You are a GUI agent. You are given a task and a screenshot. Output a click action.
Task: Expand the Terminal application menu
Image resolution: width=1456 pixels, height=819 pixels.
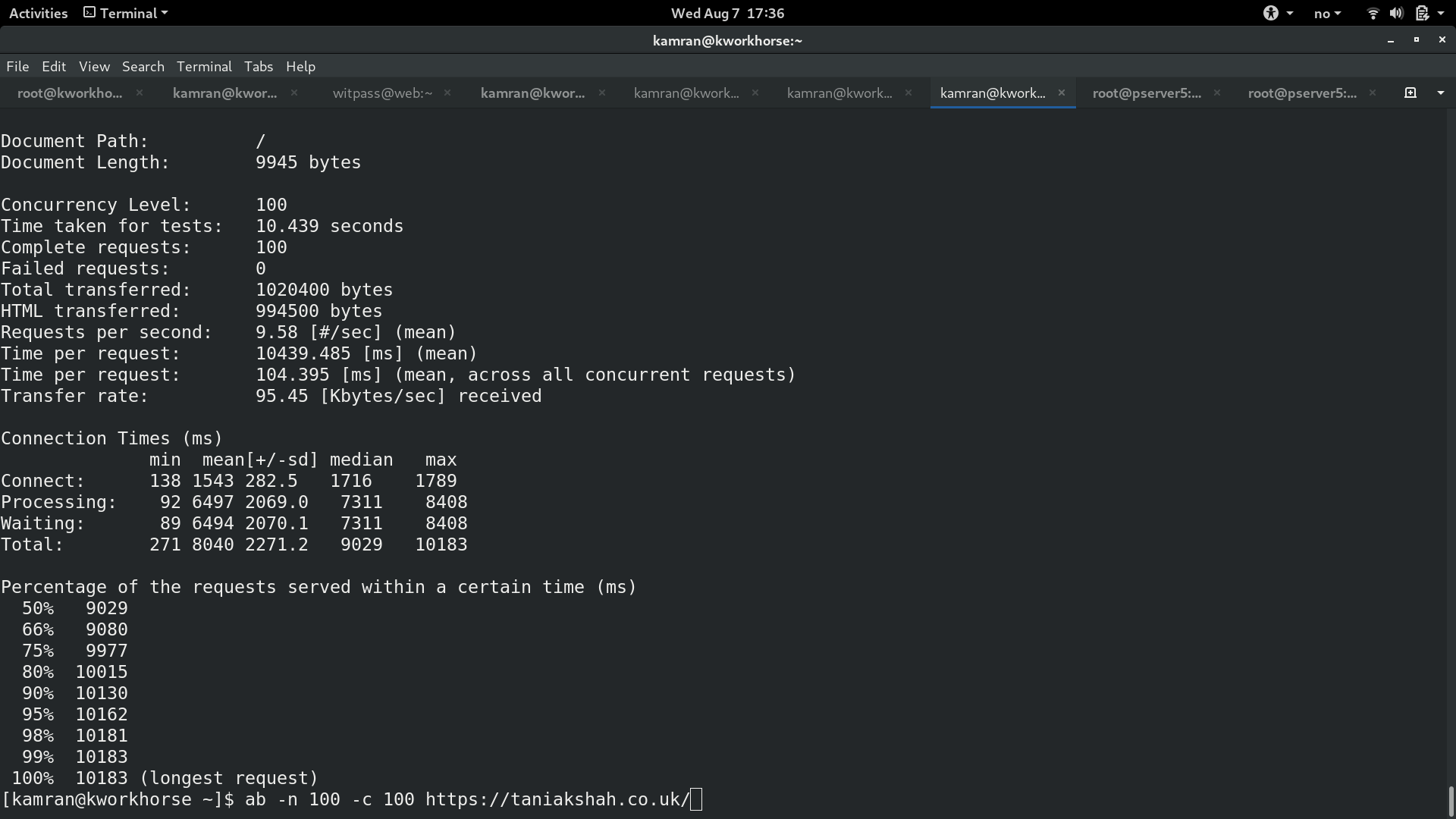pyautogui.click(x=126, y=13)
